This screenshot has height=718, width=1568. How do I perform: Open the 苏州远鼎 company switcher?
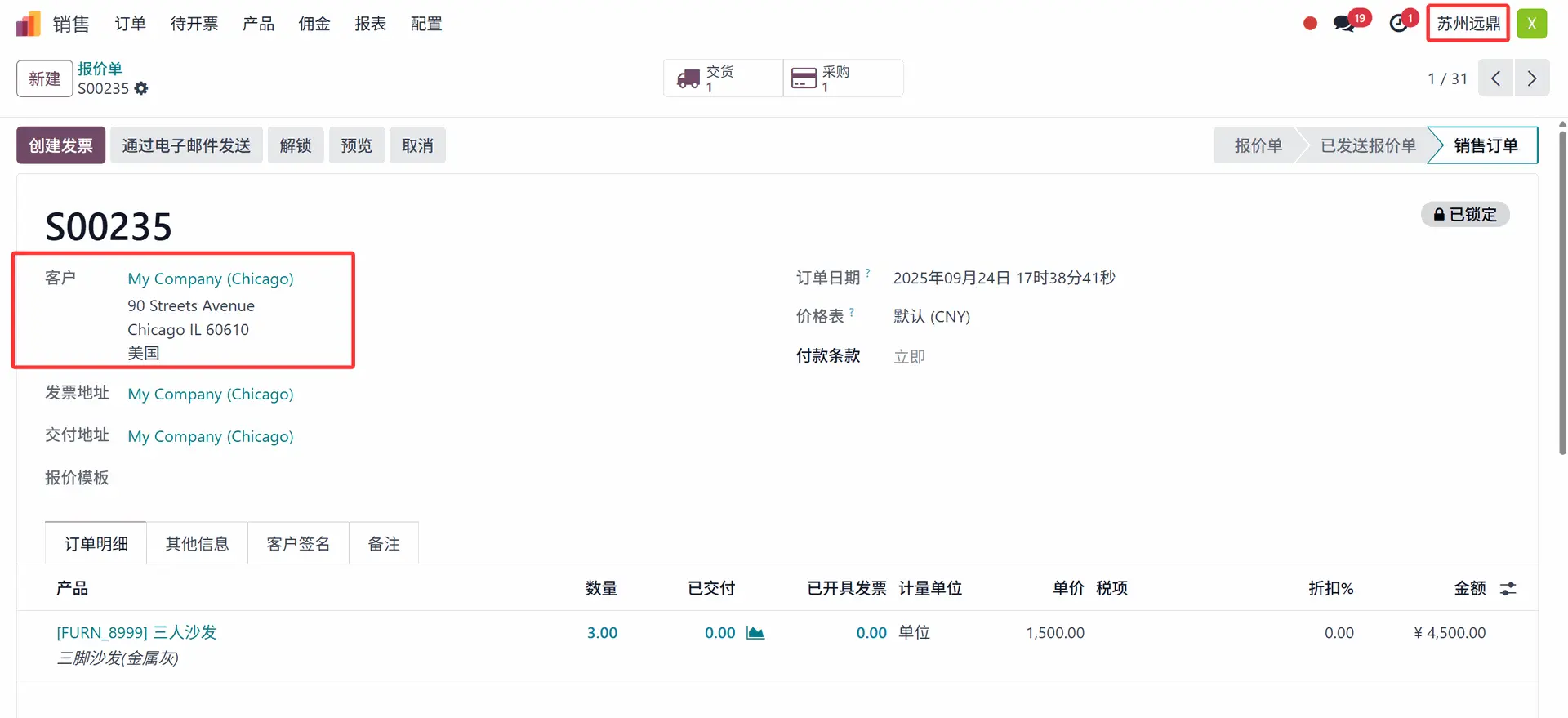click(x=1468, y=24)
